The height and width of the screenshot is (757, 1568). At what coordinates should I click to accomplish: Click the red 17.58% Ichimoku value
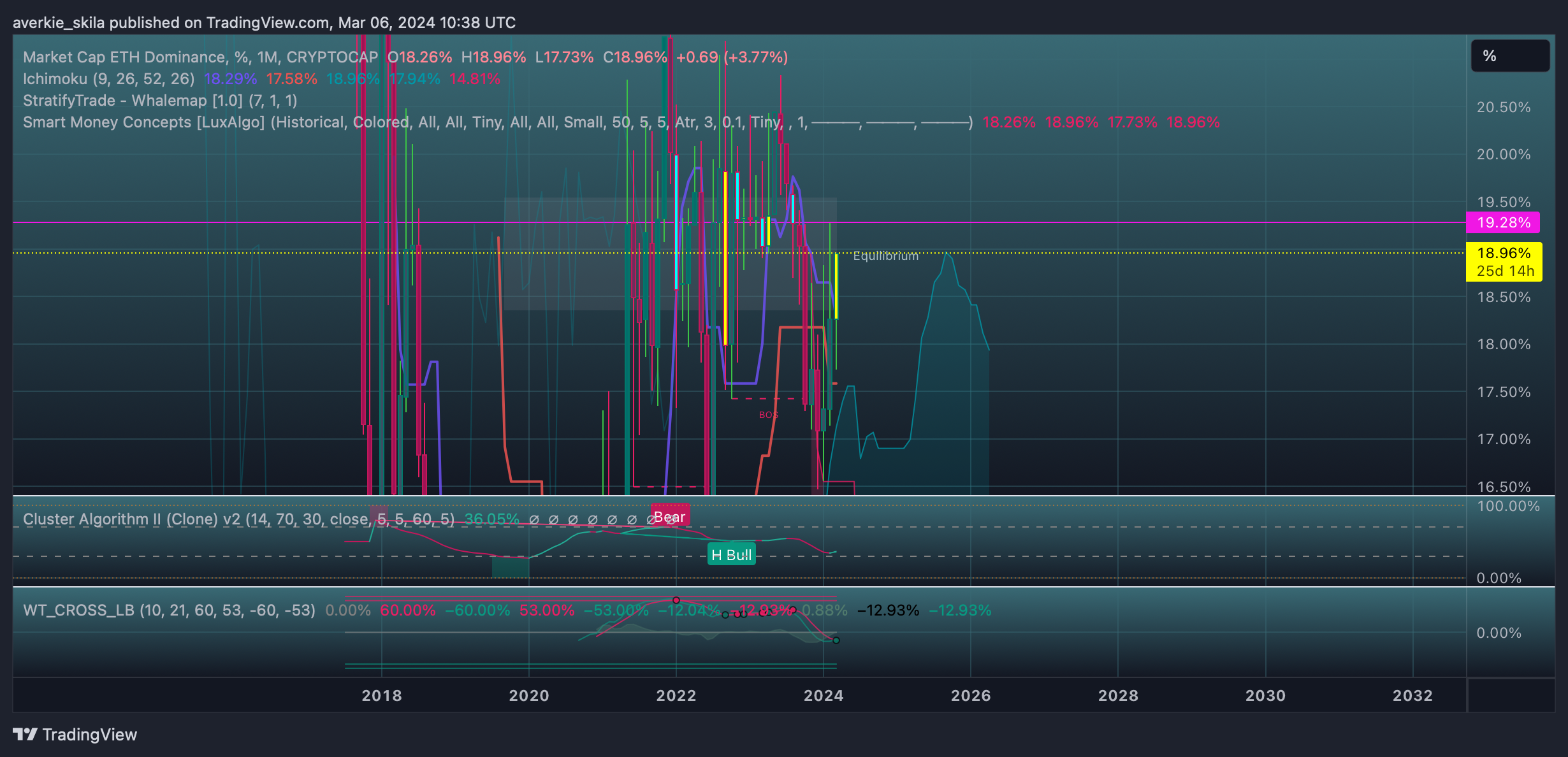291,79
